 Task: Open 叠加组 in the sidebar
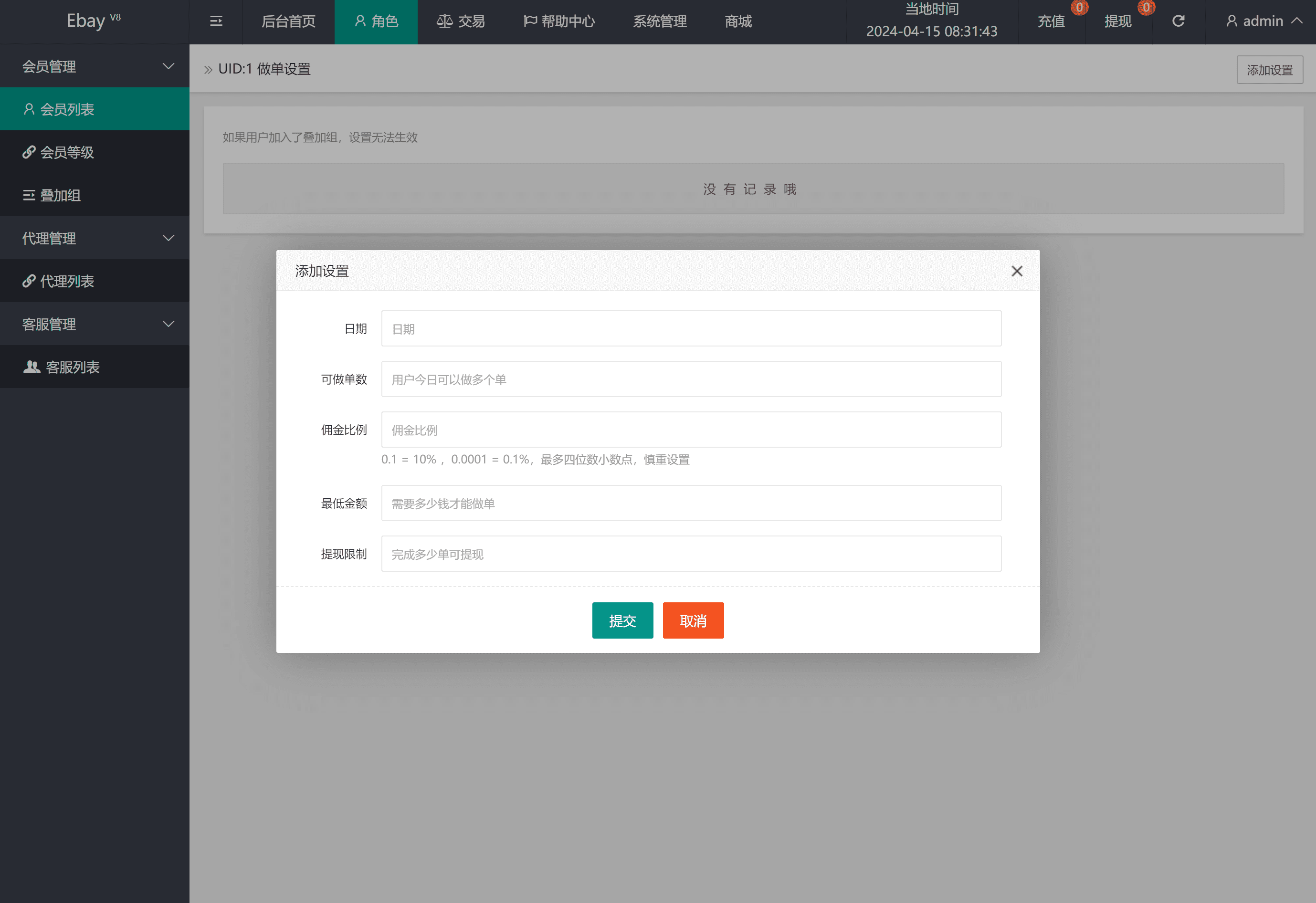pos(95,195)
